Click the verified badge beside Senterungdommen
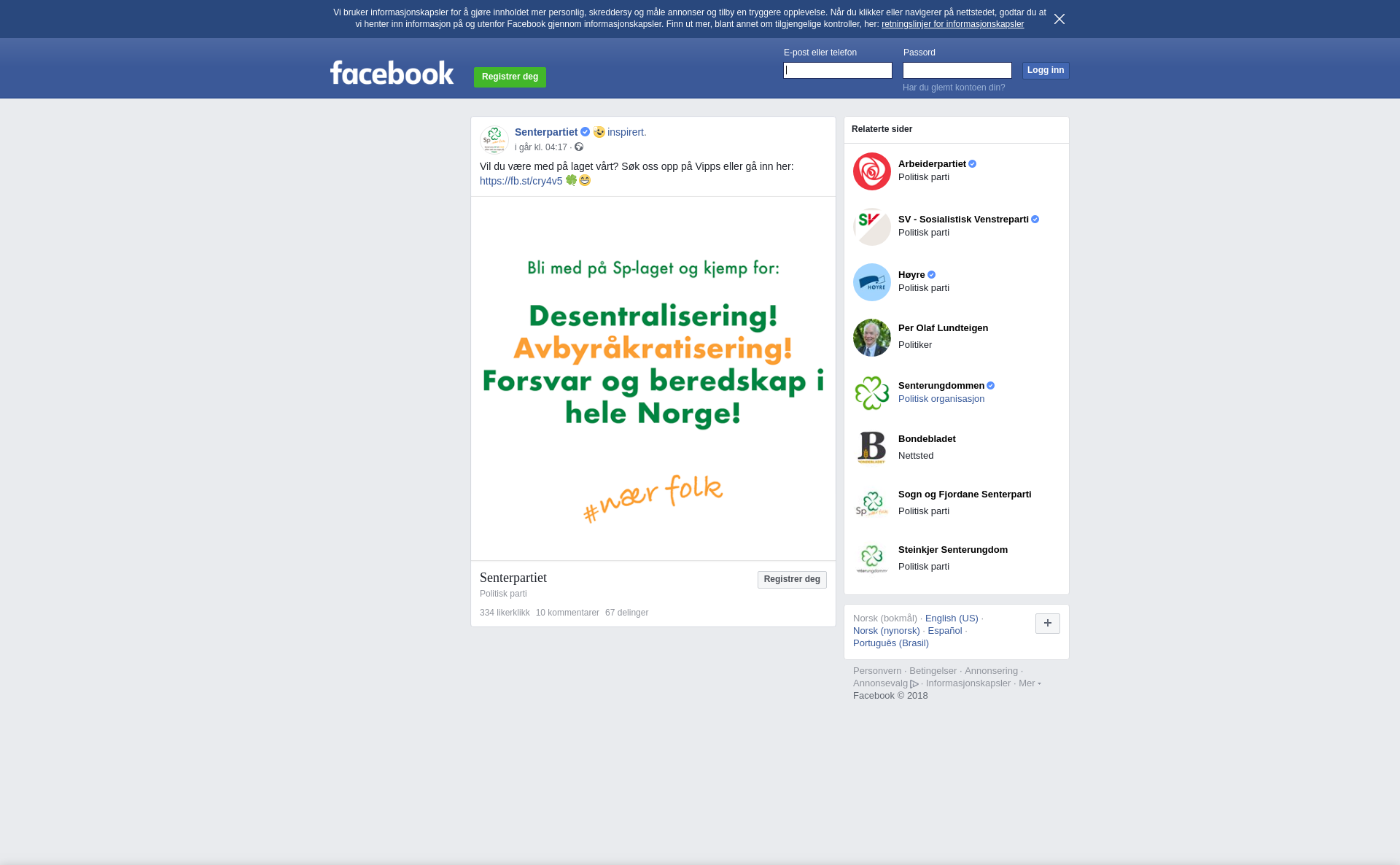The height and width of the screenshot is (865, 1400). click(x=990, y=386)
